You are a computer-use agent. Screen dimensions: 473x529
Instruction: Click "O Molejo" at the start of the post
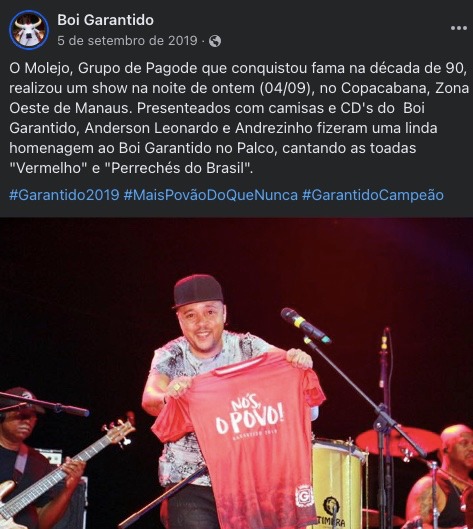coord(40,68)
